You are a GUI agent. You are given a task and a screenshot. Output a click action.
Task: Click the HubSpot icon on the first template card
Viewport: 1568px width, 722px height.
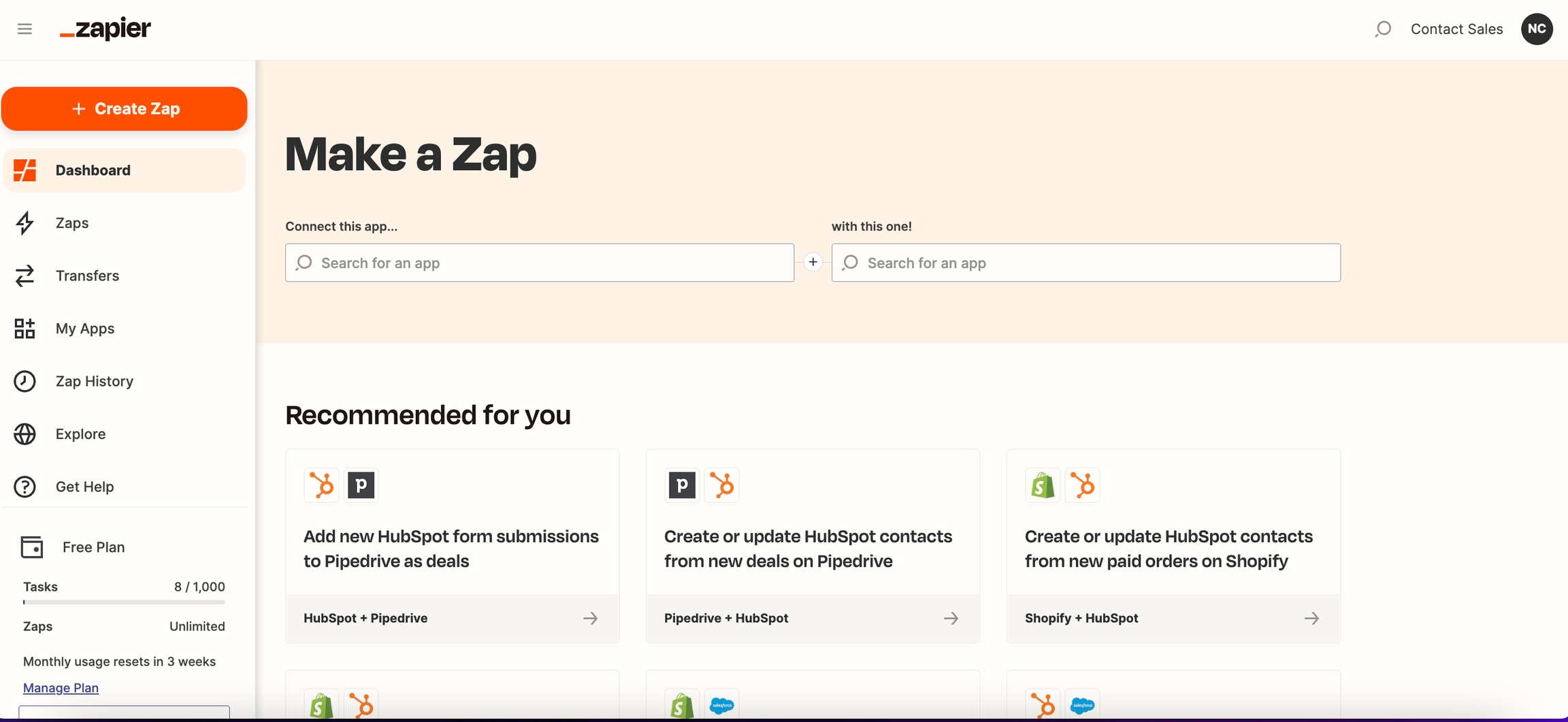click(x=321, y=485)
